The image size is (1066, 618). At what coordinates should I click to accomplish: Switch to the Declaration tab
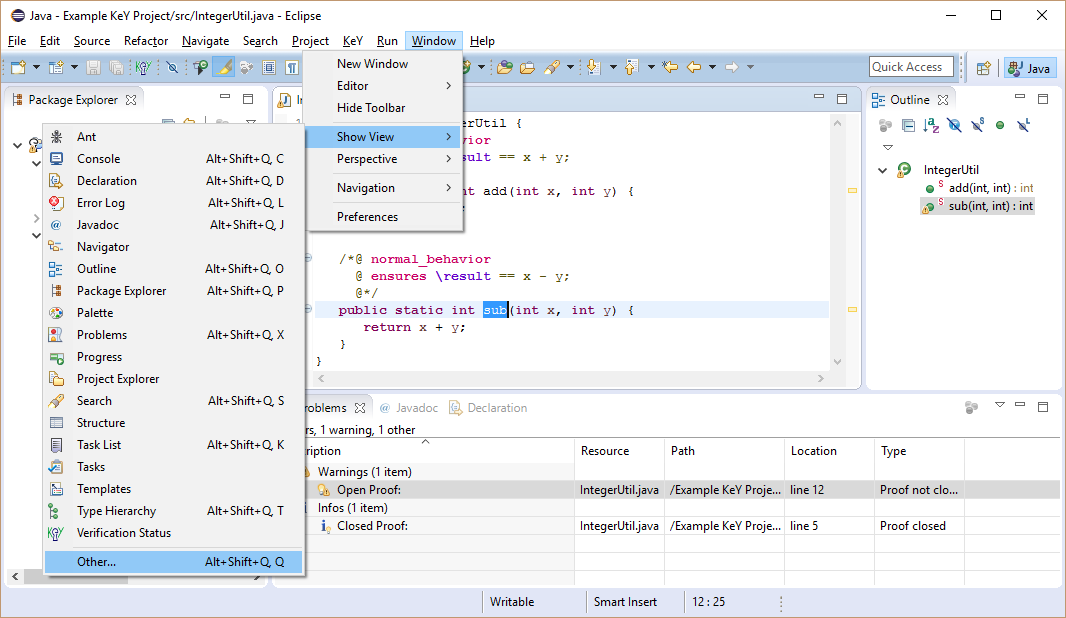coord(488,408)
